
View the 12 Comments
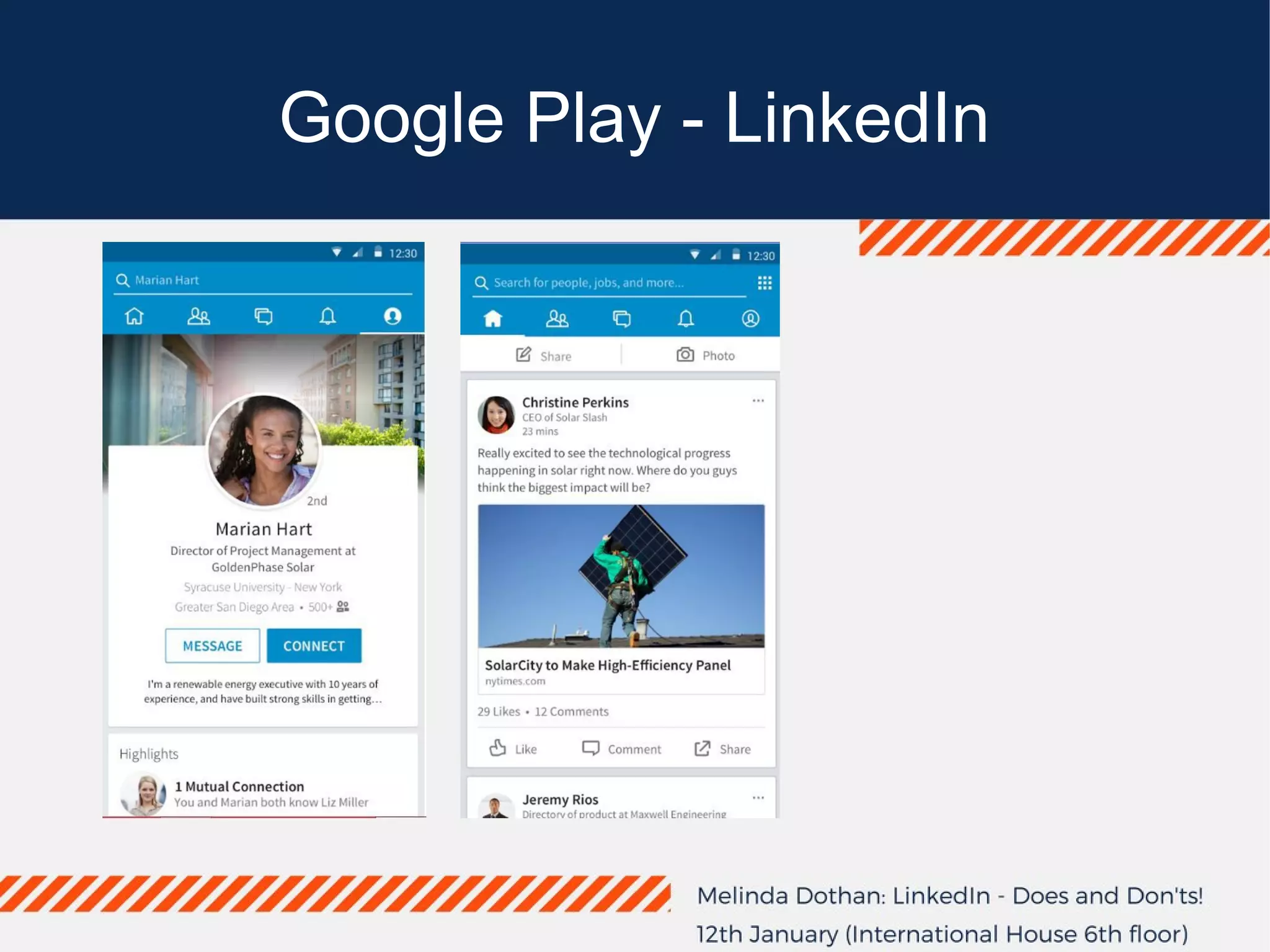[x=572, y=712]
